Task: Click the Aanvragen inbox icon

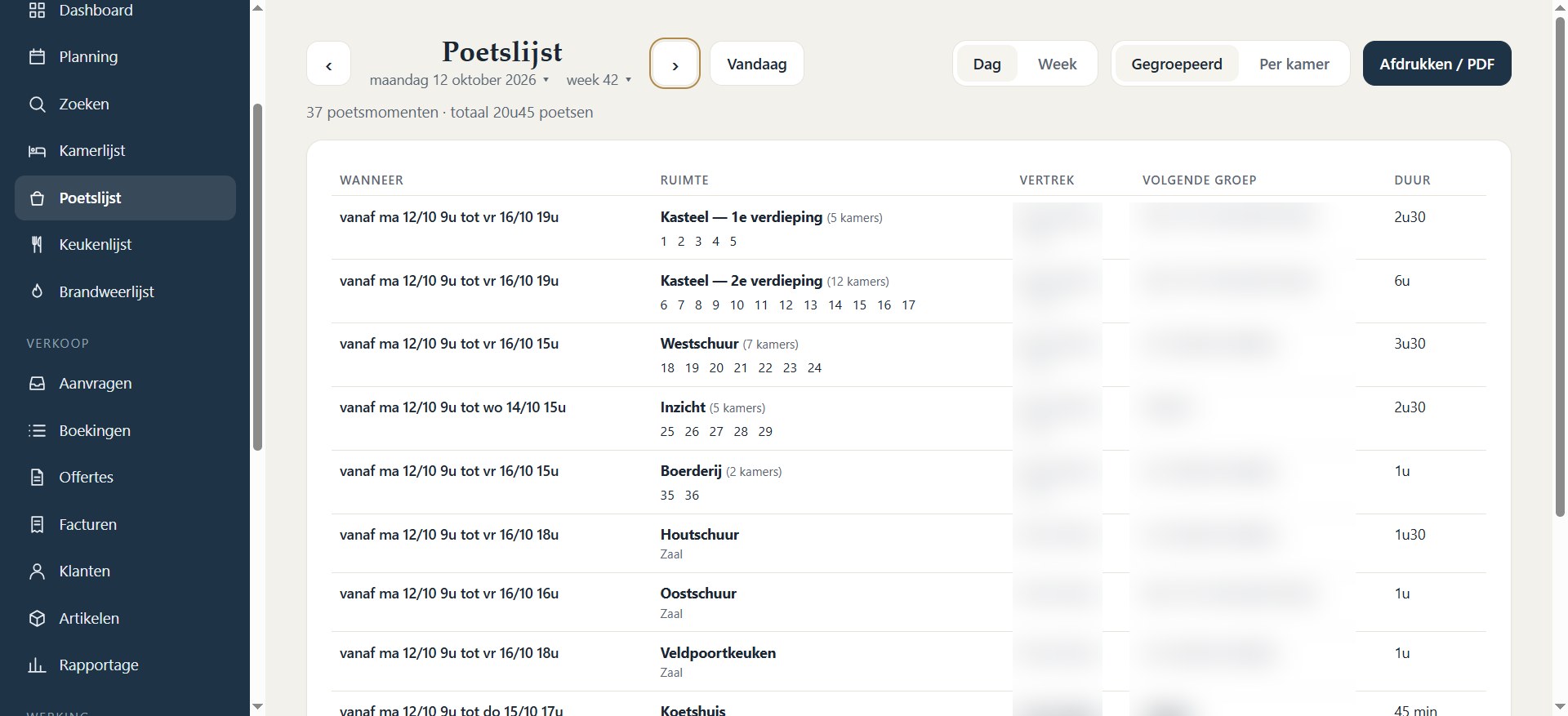Action: [x=37, y=384]
